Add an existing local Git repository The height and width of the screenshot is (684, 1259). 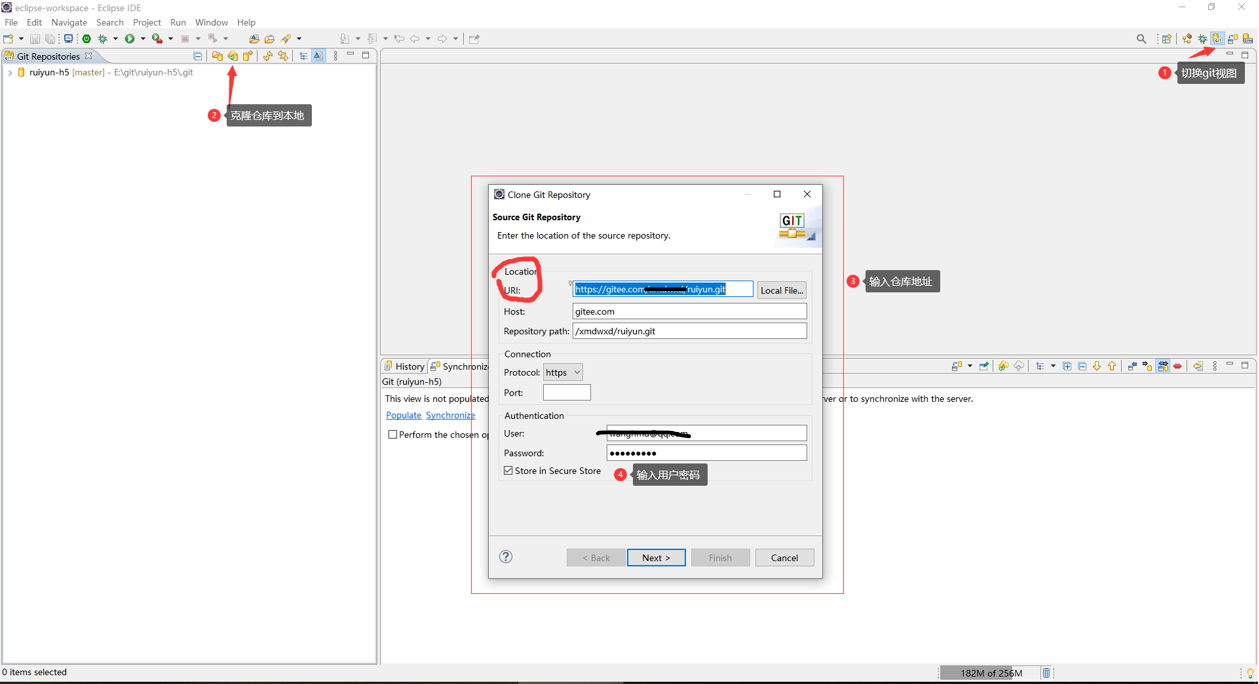point(217,56)
